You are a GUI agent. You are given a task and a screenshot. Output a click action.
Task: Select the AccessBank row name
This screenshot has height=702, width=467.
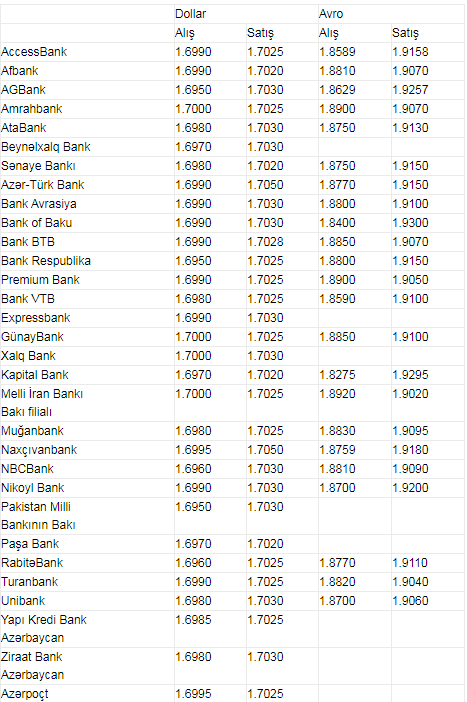34,52
